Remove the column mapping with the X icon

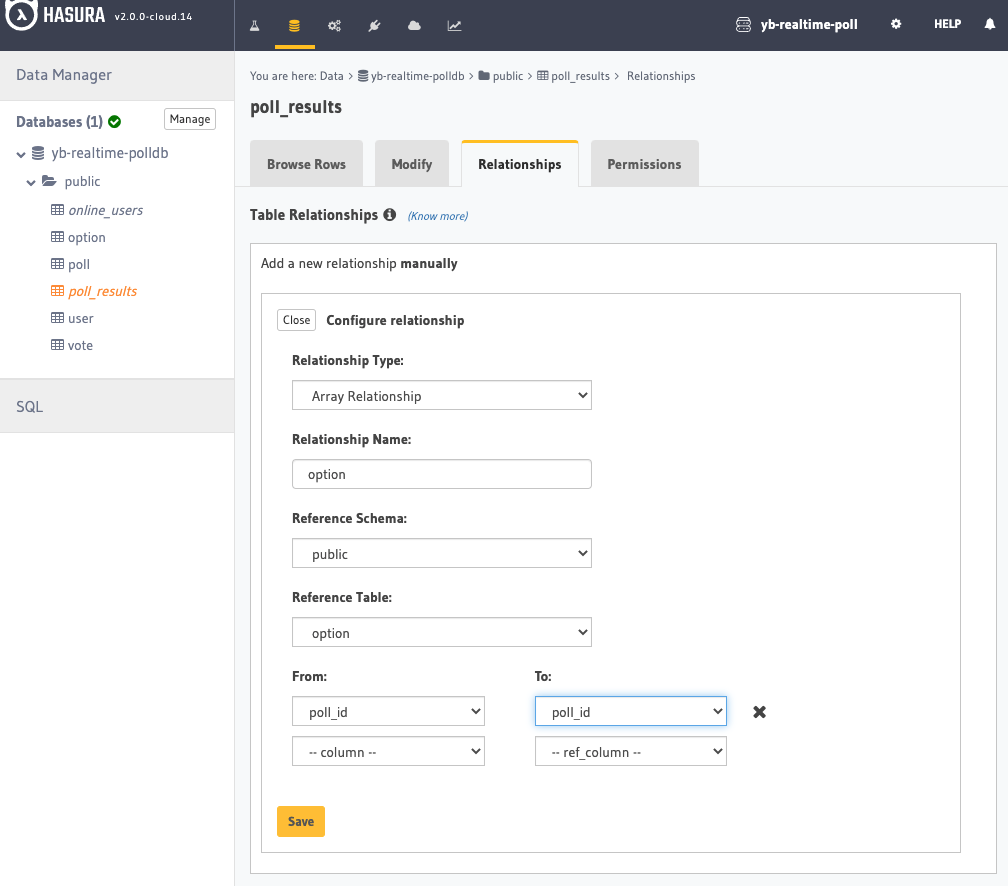(x=759, y=712)
